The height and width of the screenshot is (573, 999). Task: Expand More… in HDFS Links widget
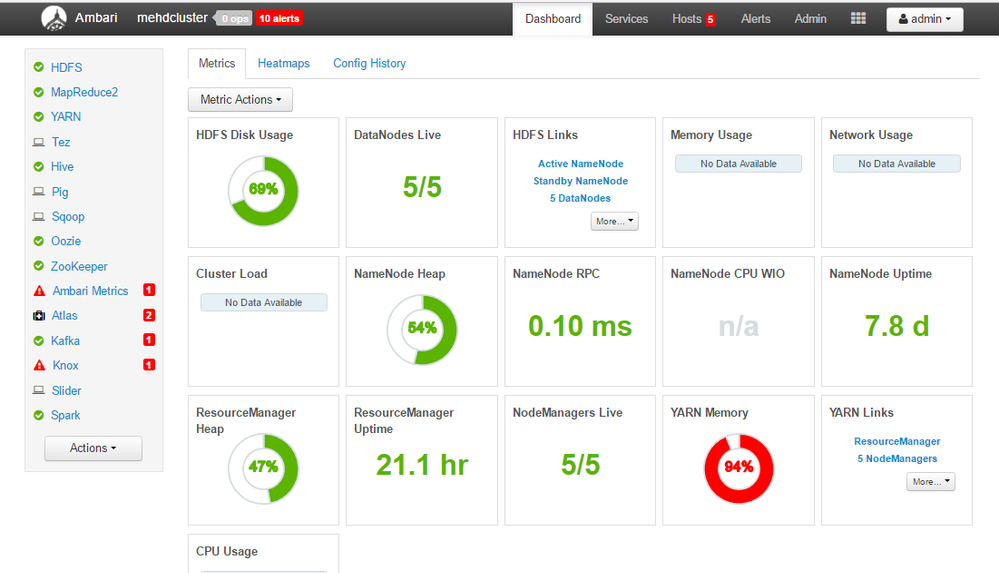(614, 221)
